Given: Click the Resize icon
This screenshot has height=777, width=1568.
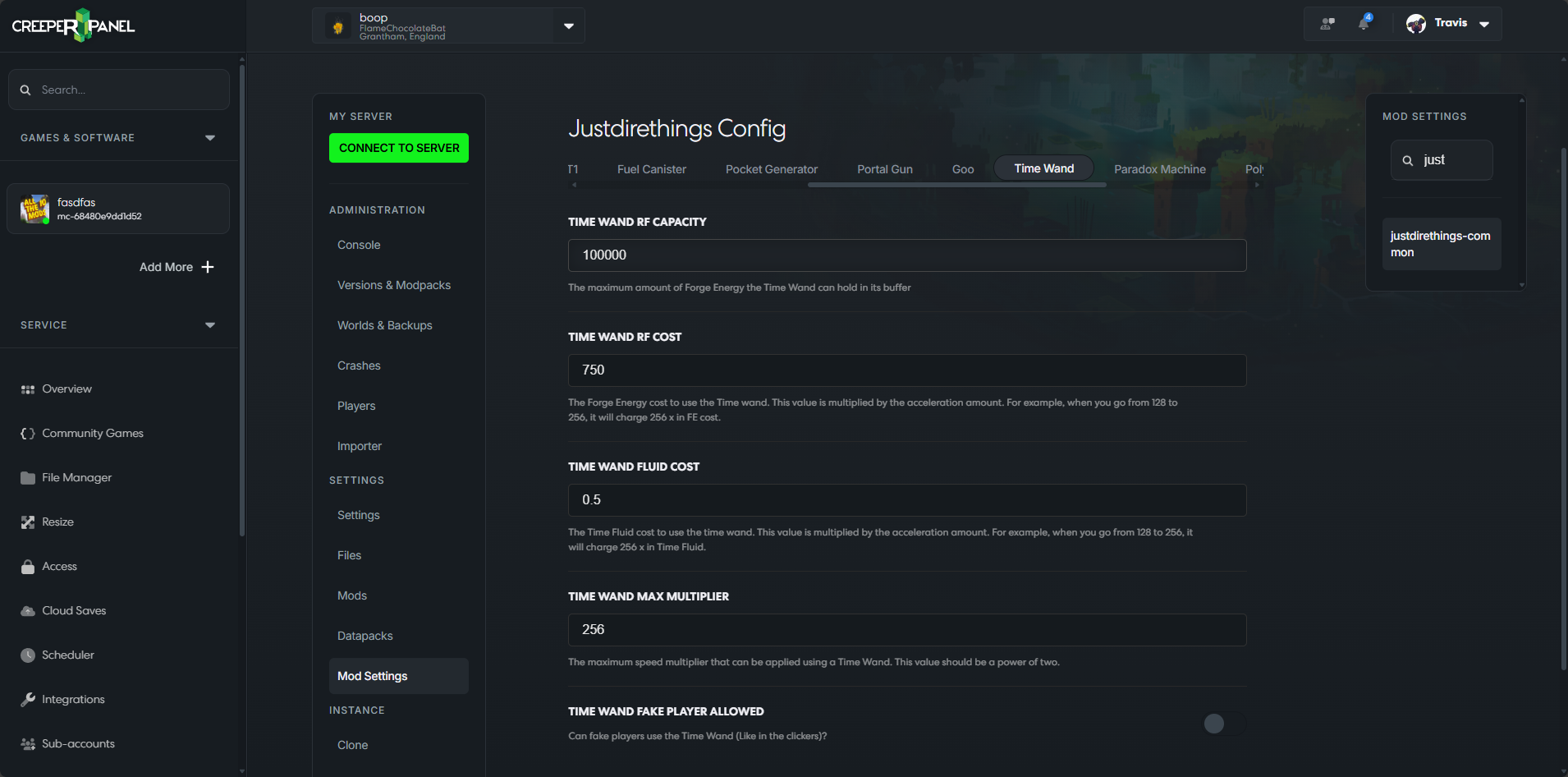Looking at the screenshot, I should click(28, 522).
